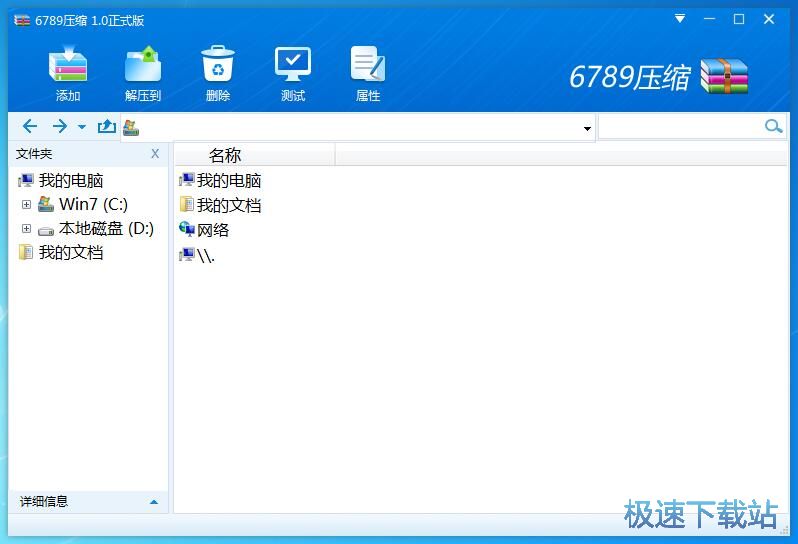Click the 删除 (Delete) trash icon
This screenshot has width=798, height=544.
click(x=218, y=73)
